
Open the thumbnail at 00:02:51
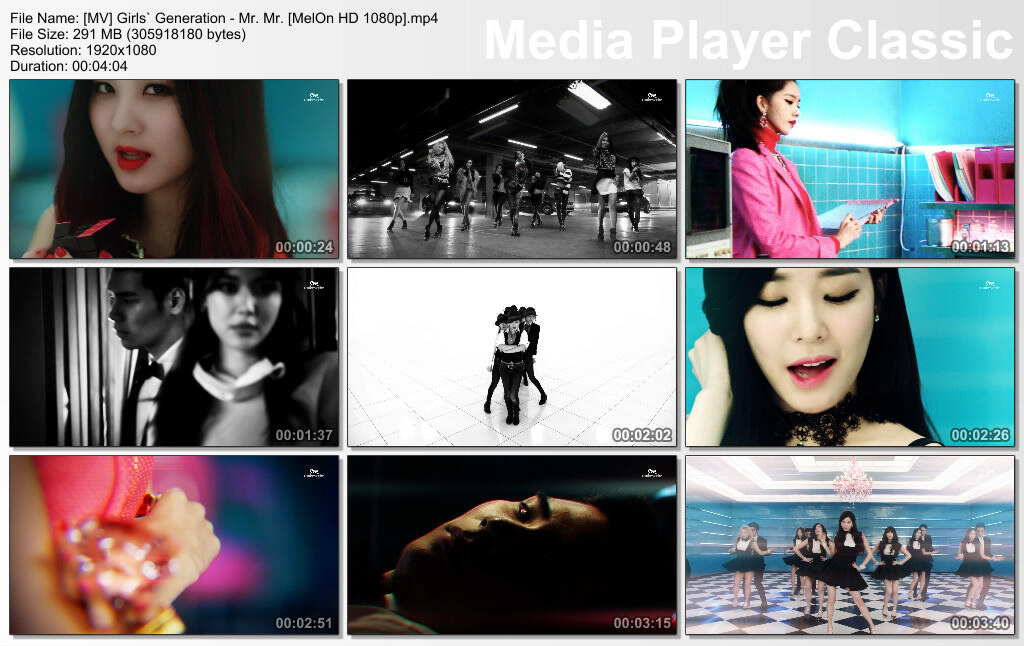174,545
